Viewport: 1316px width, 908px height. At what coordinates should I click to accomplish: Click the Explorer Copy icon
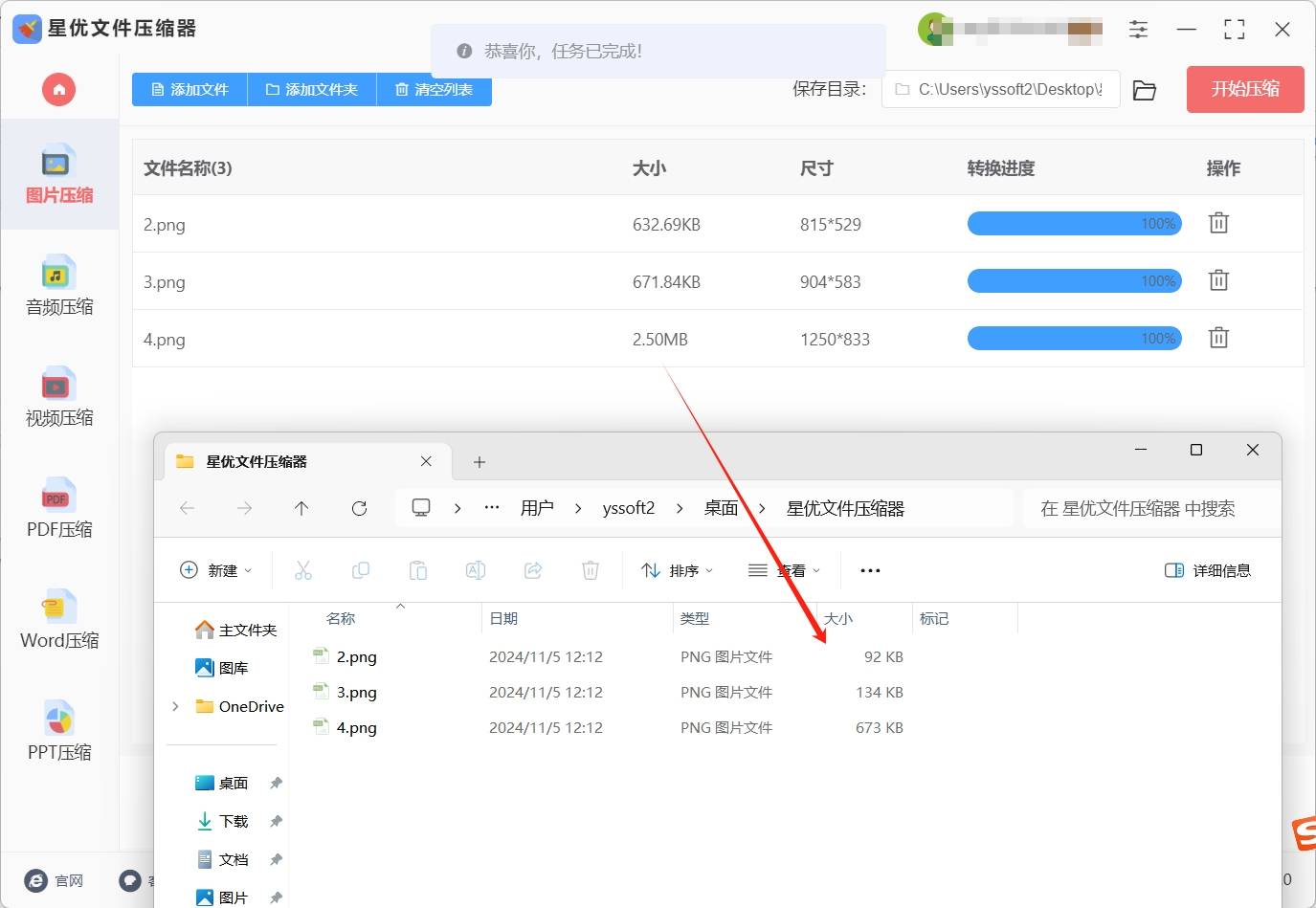[x=361, y=570]
